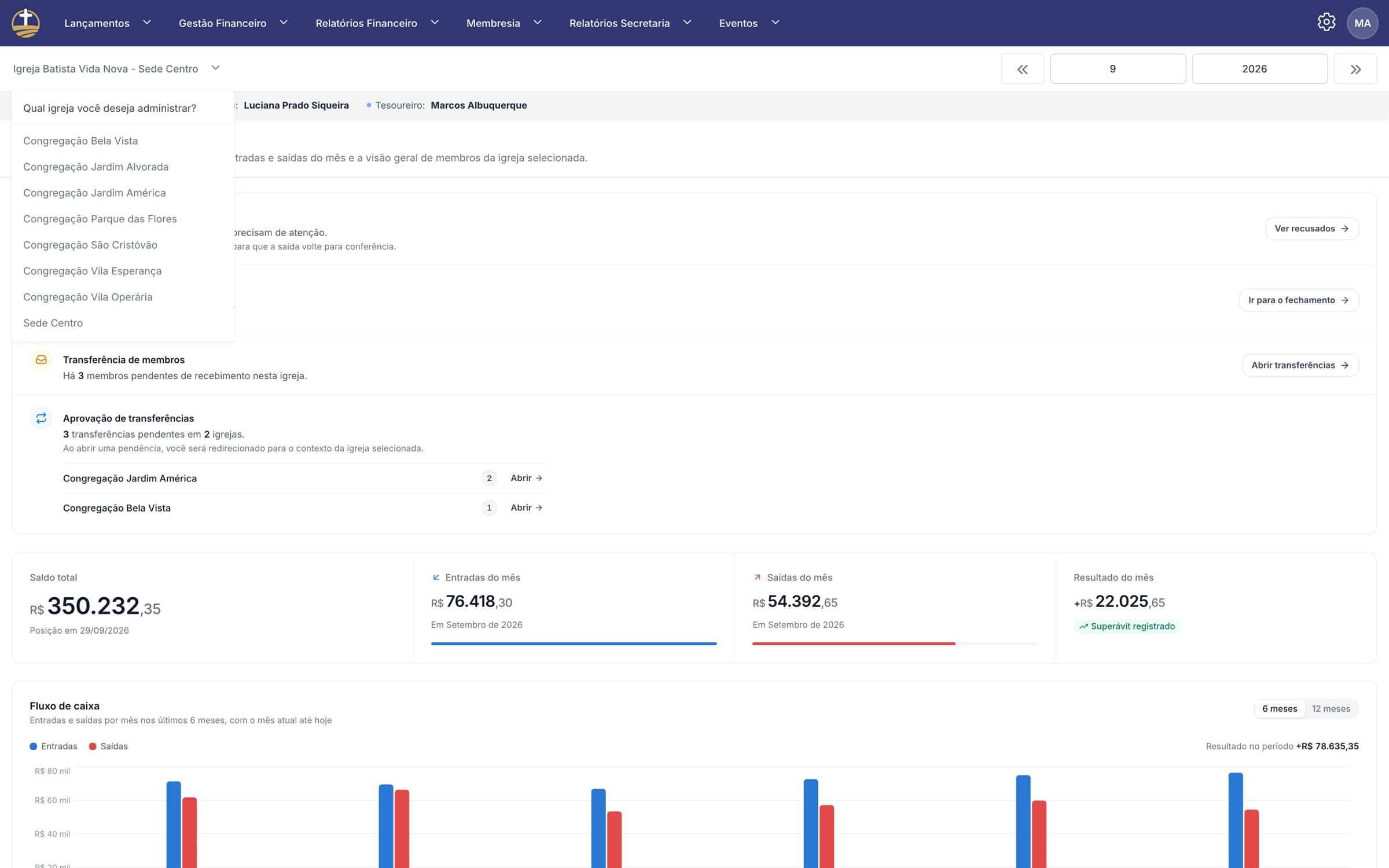Image resolution: width=1389 pixels, height=868 pixels.
Task: Click the Superávit registrado trend icon
Action: (1083, 626)
